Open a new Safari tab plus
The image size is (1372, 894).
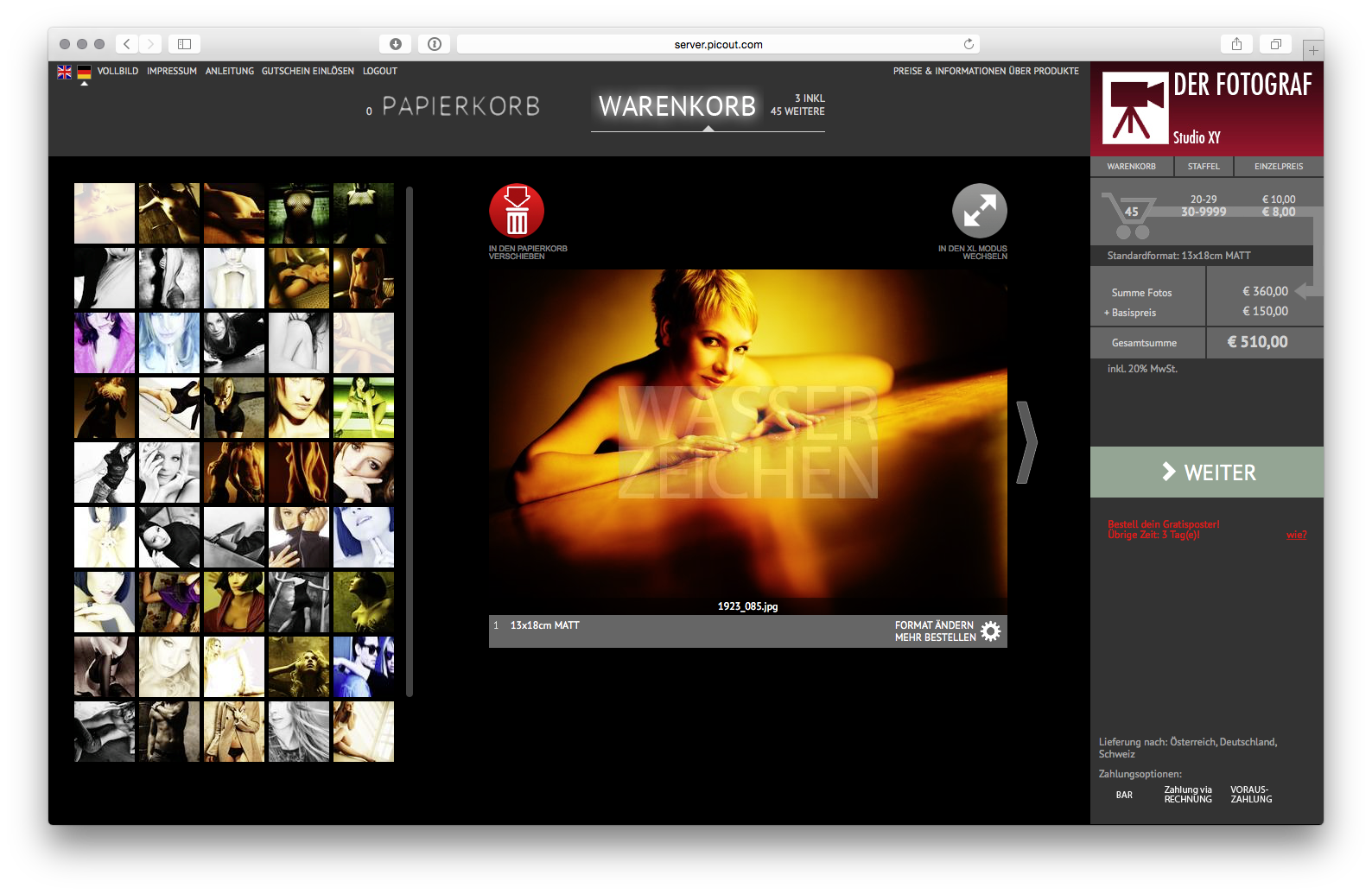pyautogui.click(x=1313, y=50)
